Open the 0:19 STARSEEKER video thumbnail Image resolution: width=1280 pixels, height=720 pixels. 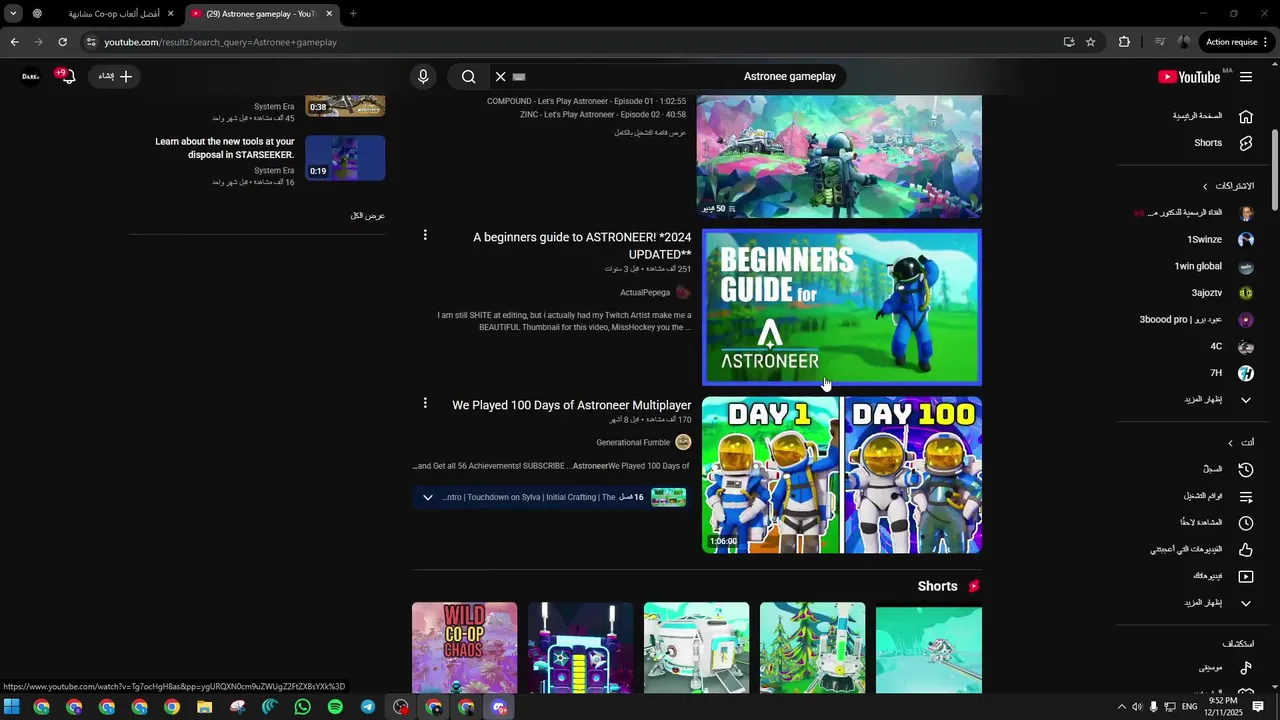click(x=345, y=158)
